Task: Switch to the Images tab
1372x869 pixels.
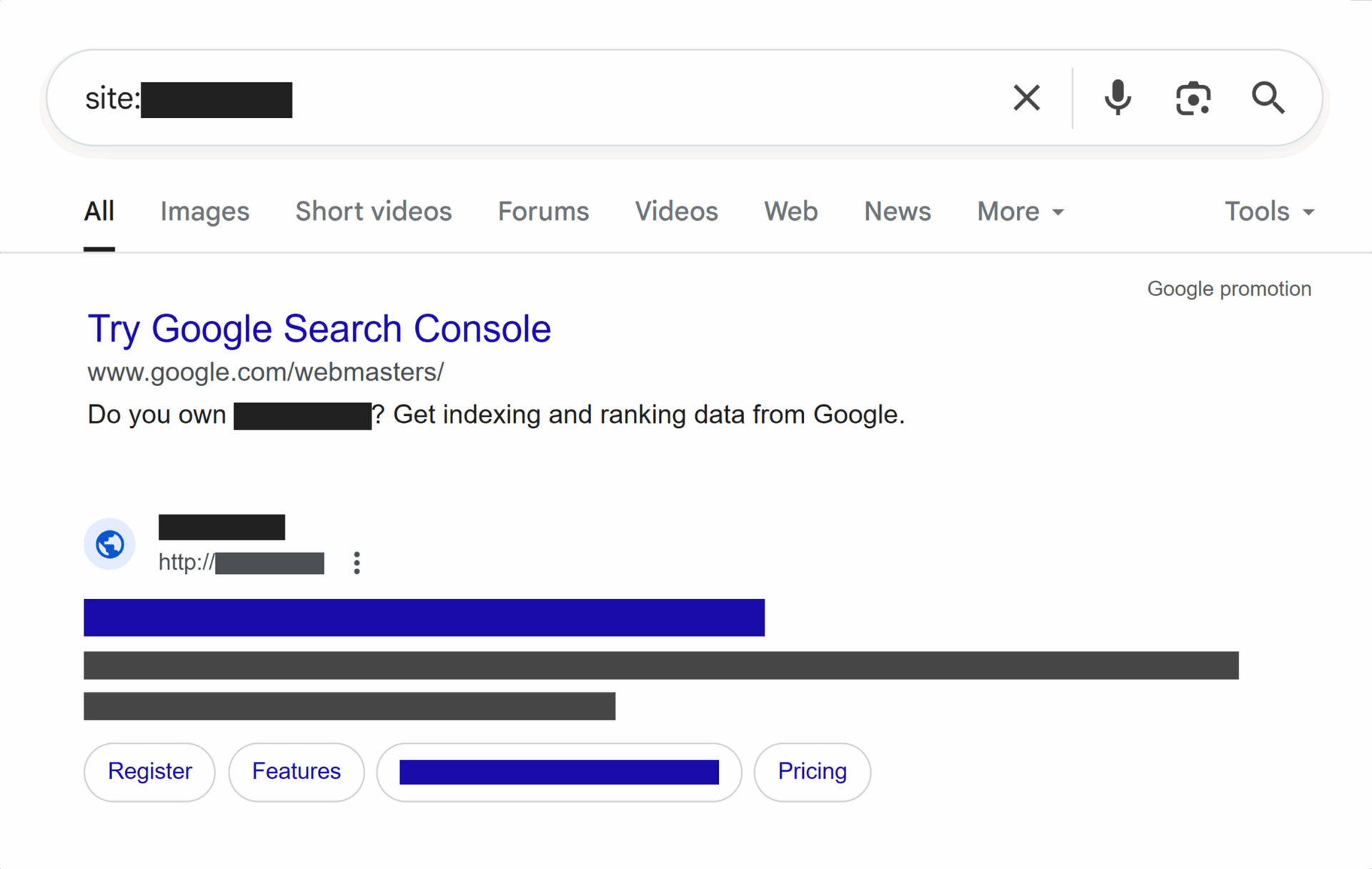Action: coord(205,212)
